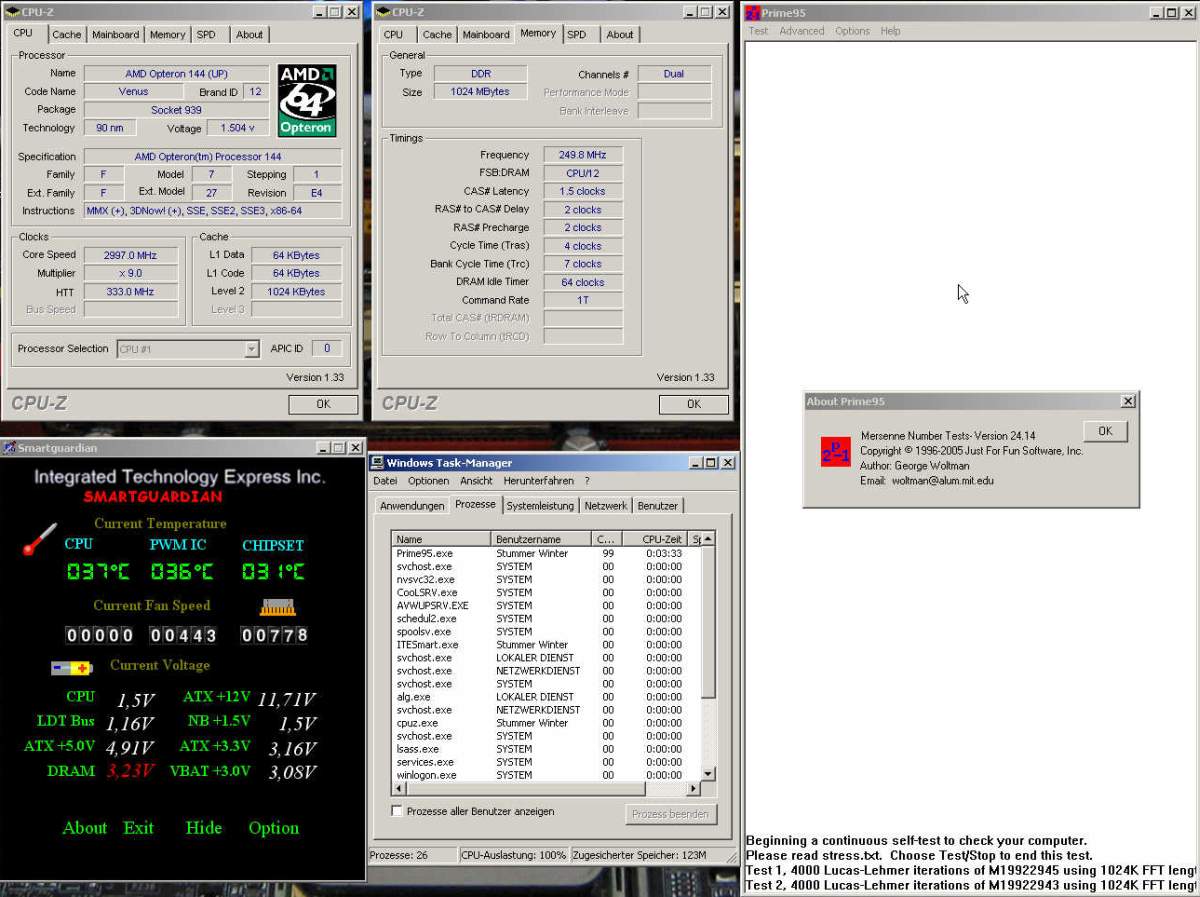Click the battery icon next to Current Voltage
Screen dimensions: 1200x897
[72, 668]
